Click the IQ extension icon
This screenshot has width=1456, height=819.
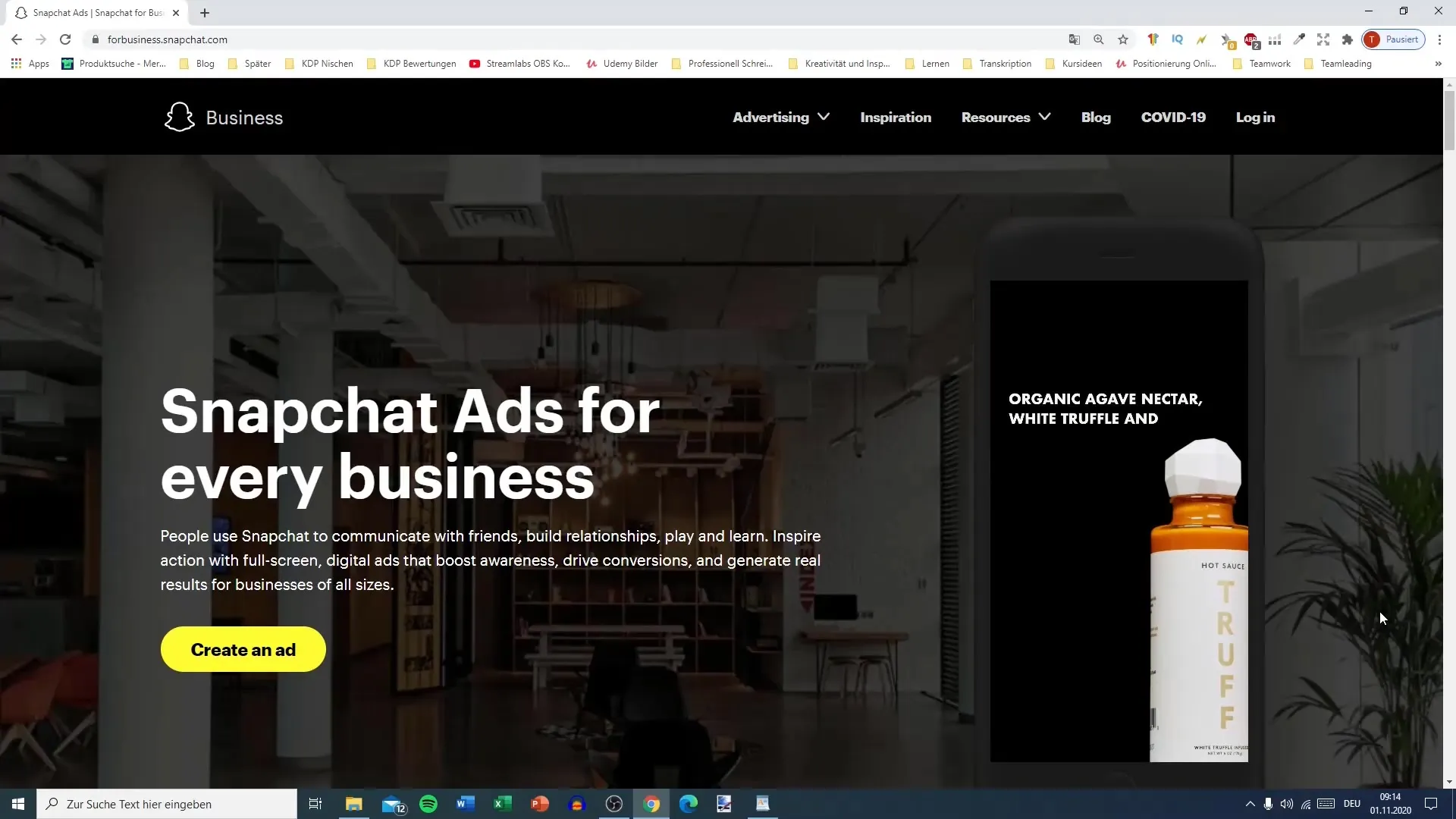pyautogui.click(x=1177, y=39)
